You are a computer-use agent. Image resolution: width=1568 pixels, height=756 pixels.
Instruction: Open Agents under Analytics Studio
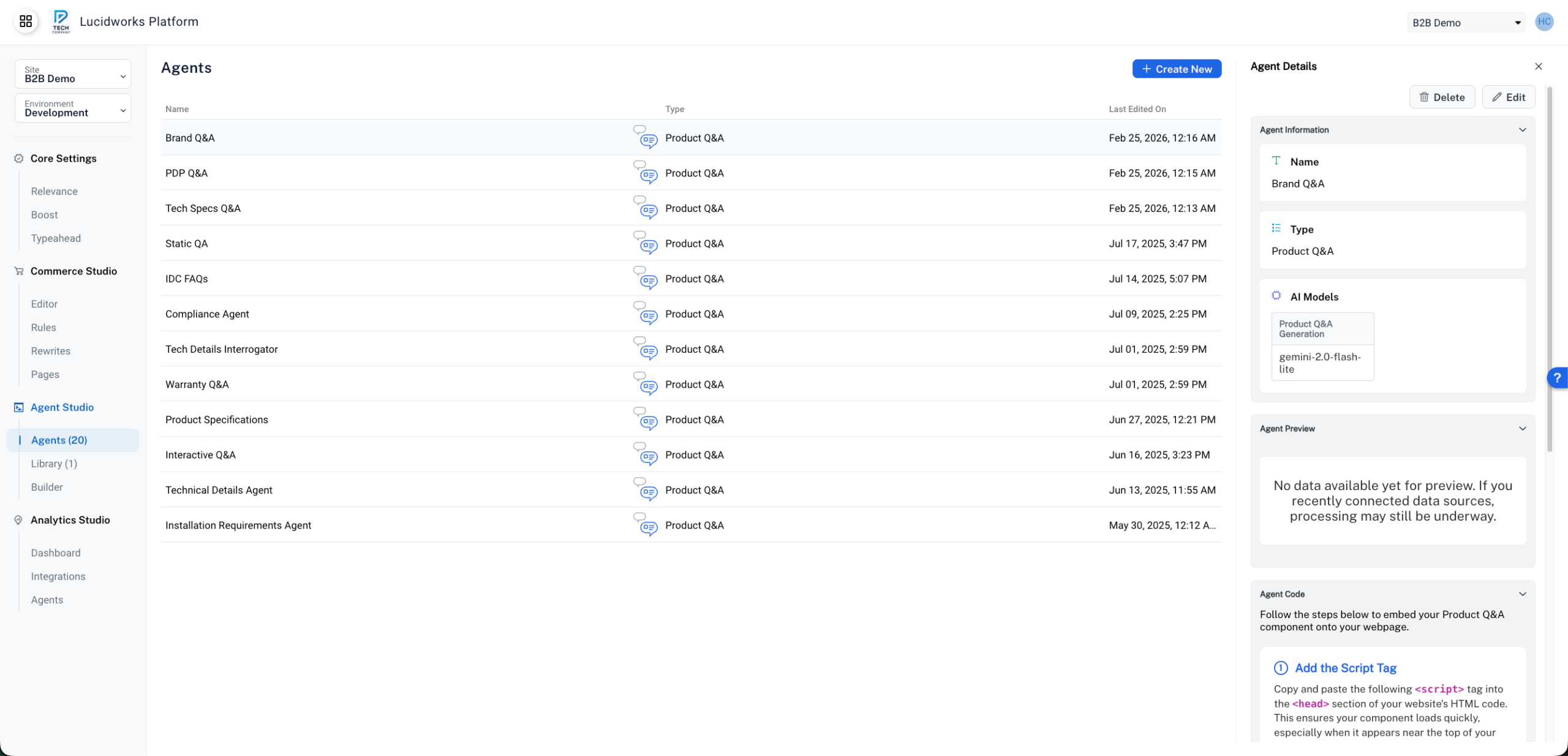pos(47,600)
